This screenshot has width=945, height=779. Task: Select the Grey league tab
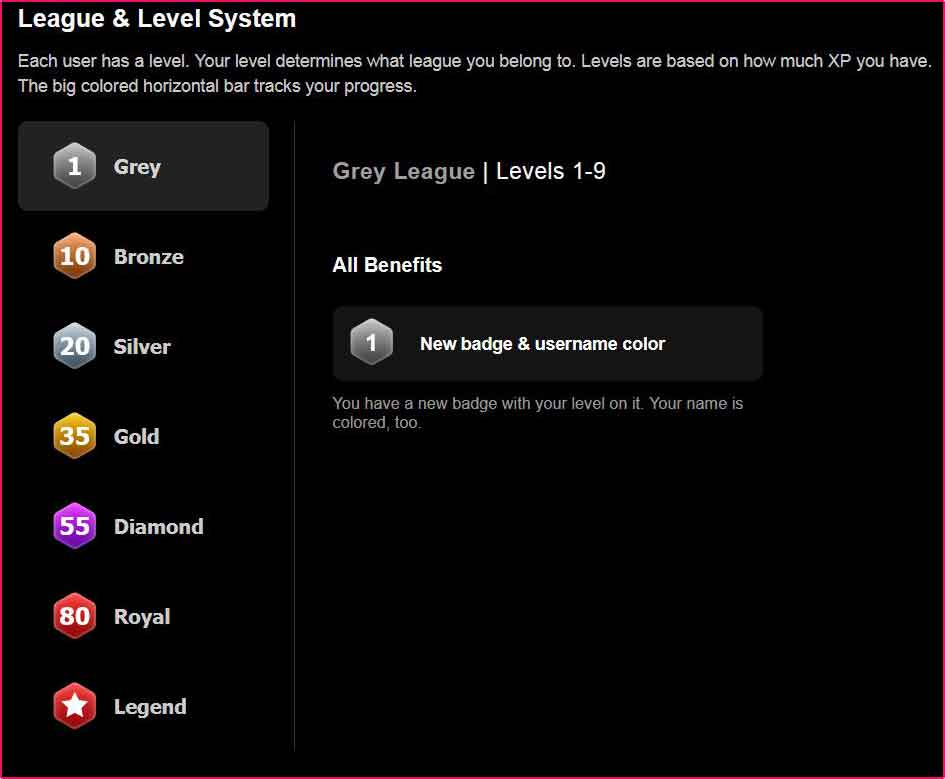pos(143,166)
